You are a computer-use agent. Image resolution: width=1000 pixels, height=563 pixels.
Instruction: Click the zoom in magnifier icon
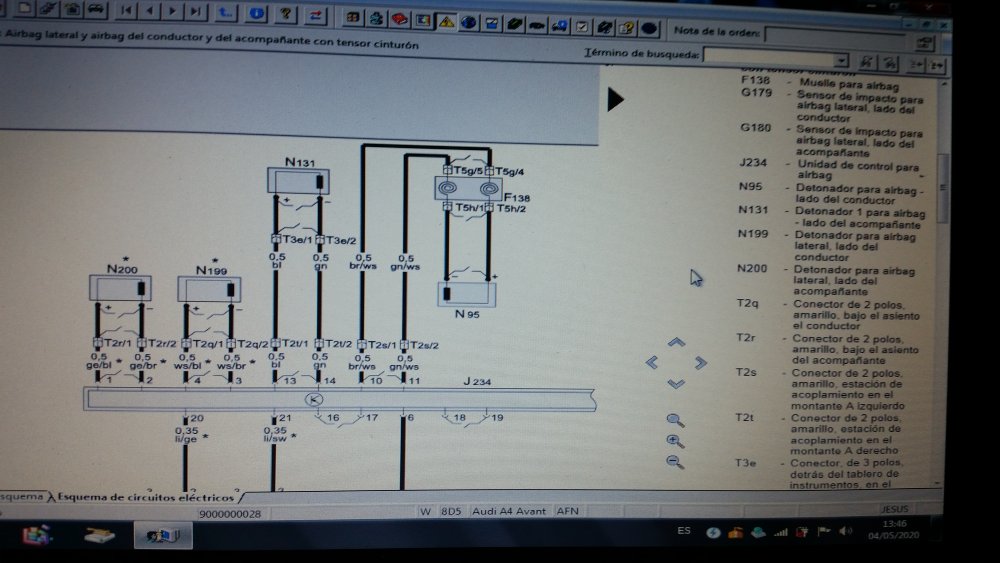pyautogui.click(x=675, y=441)
